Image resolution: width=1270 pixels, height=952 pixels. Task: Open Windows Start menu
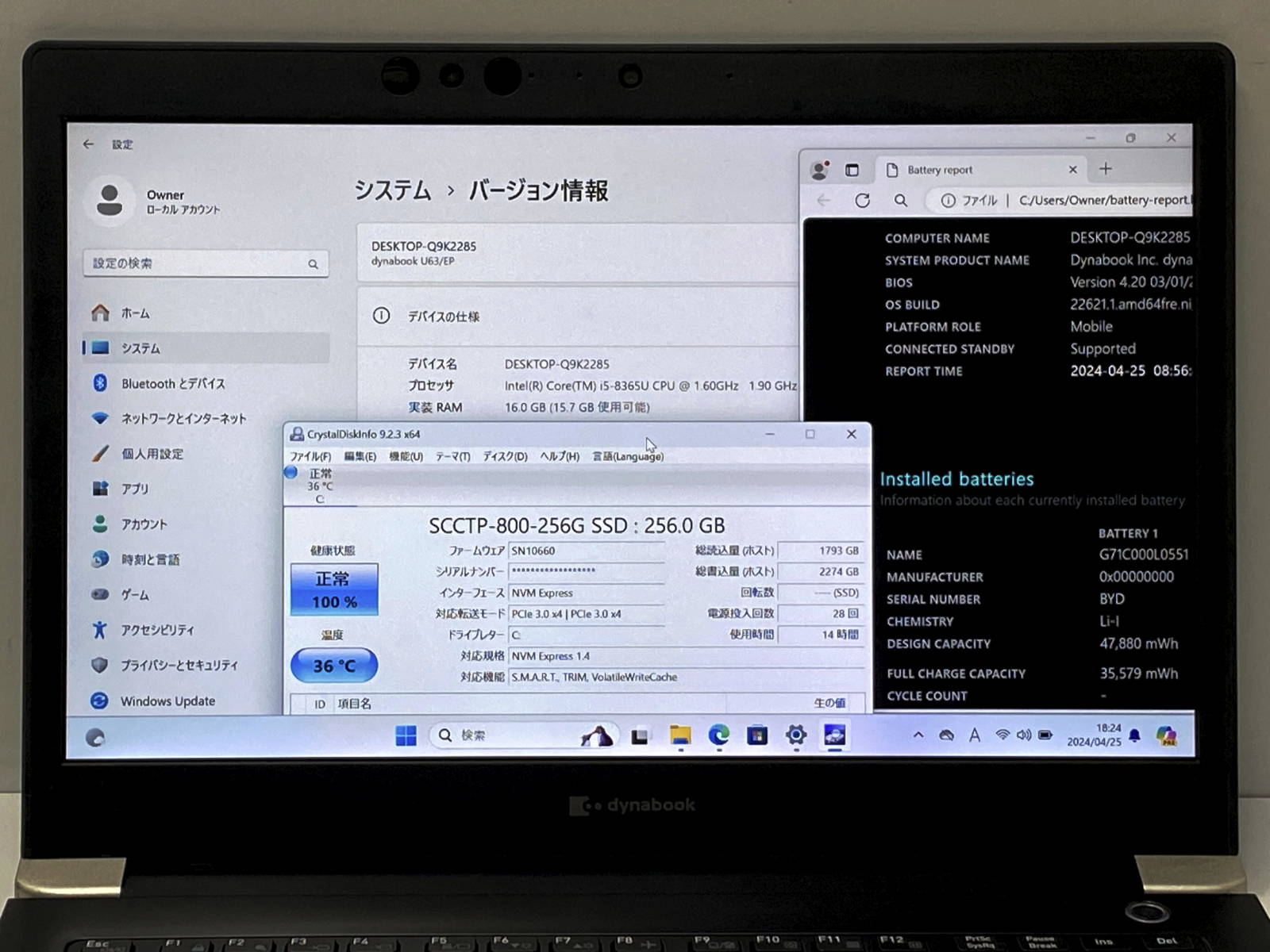[406, 736]
